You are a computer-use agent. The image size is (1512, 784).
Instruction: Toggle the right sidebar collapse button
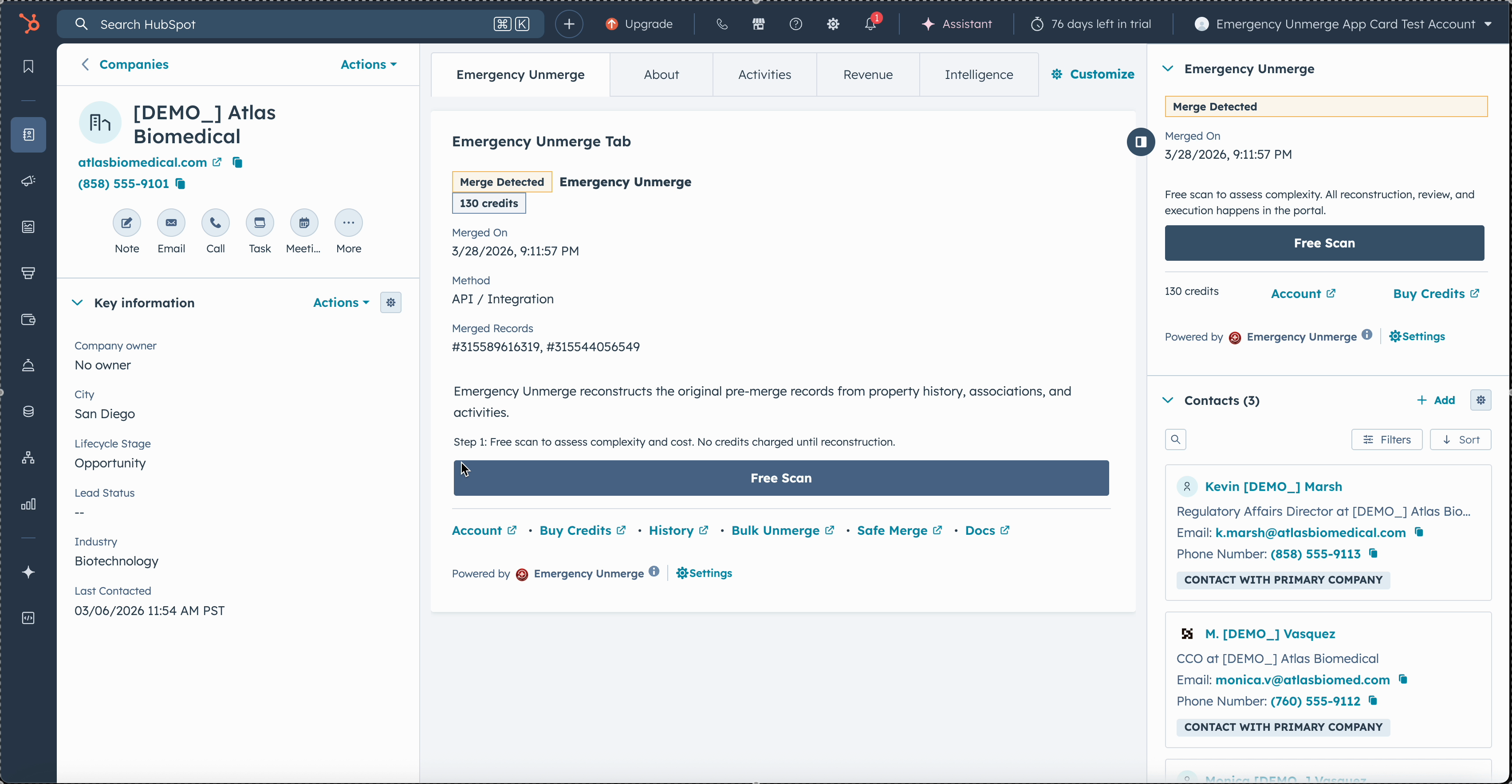[1141, 142]
